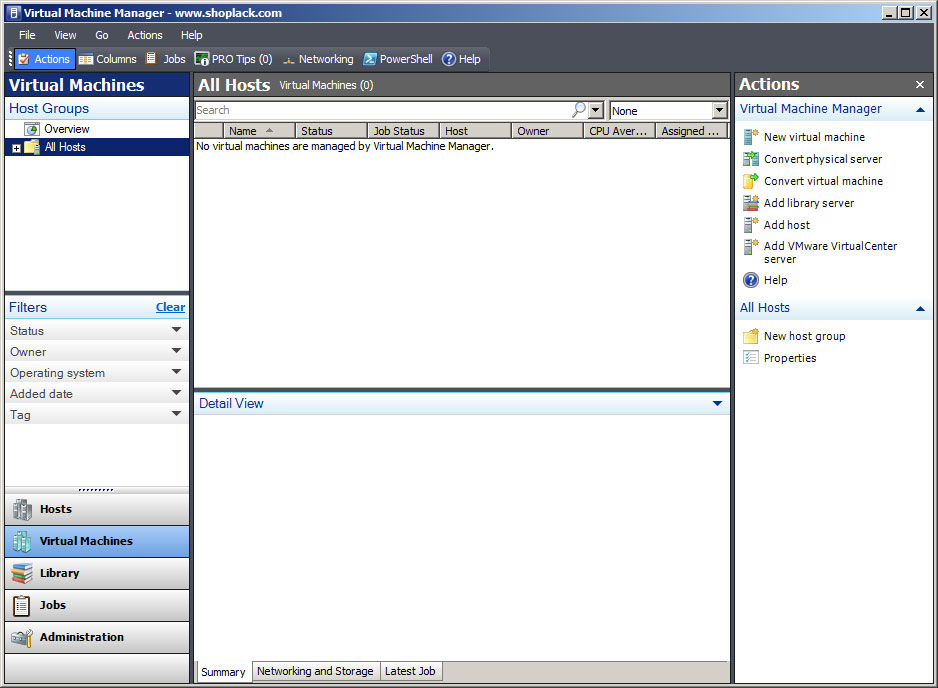
Task: Sort by the CPU Average column
Action: coord(620,130)
